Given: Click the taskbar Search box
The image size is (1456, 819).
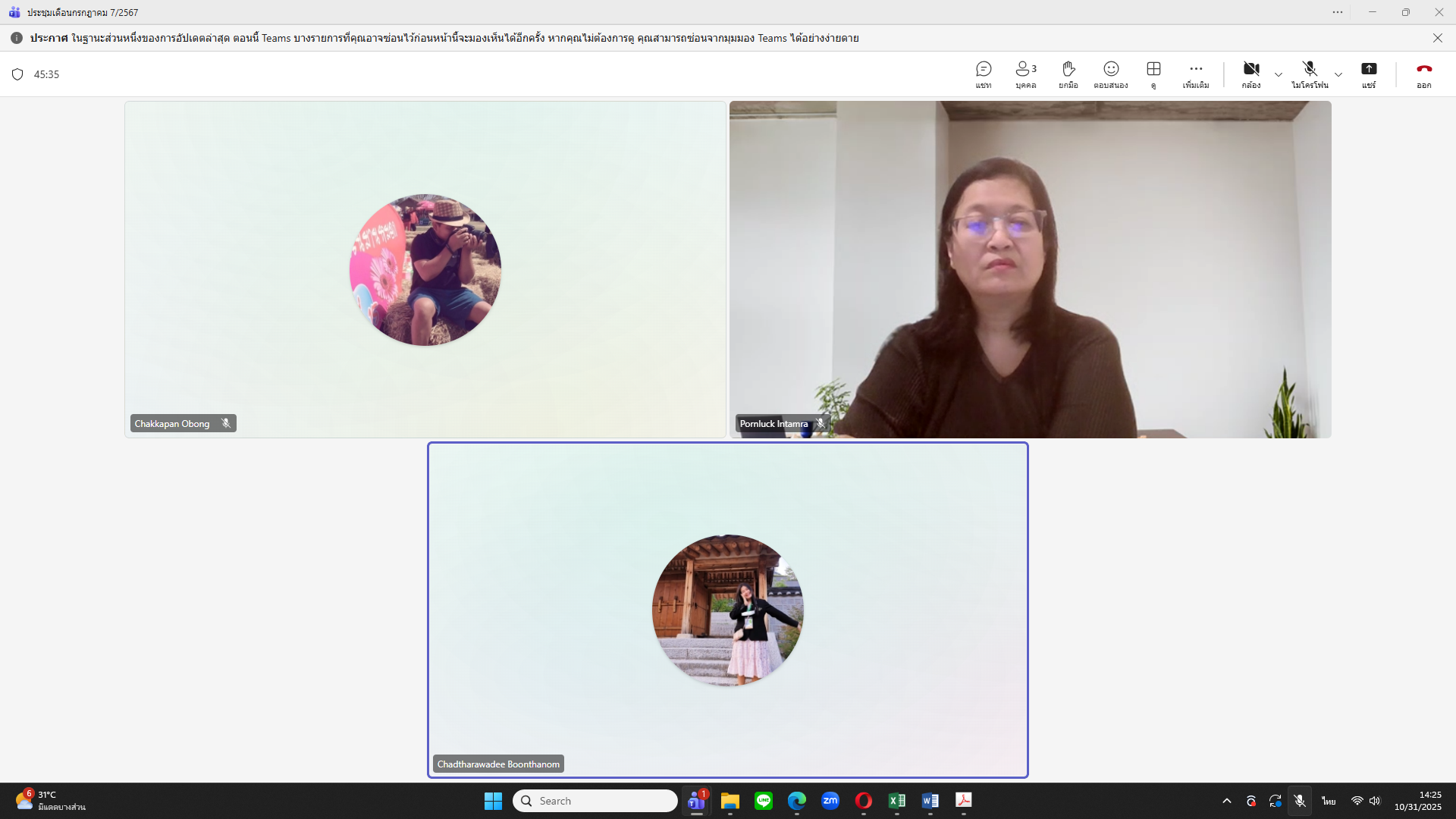Looking at the screenshot, I should pos(595,801).
